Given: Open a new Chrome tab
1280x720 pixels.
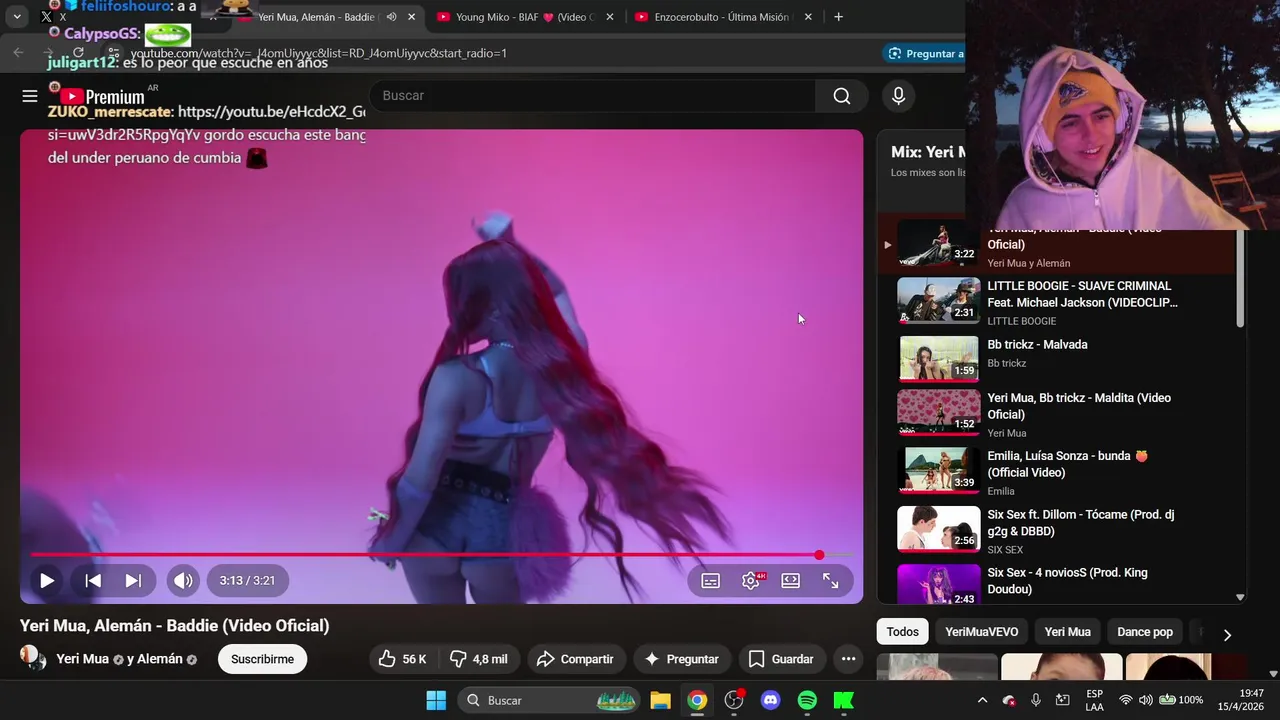Looking at the screenshot, I should [838, 17].
